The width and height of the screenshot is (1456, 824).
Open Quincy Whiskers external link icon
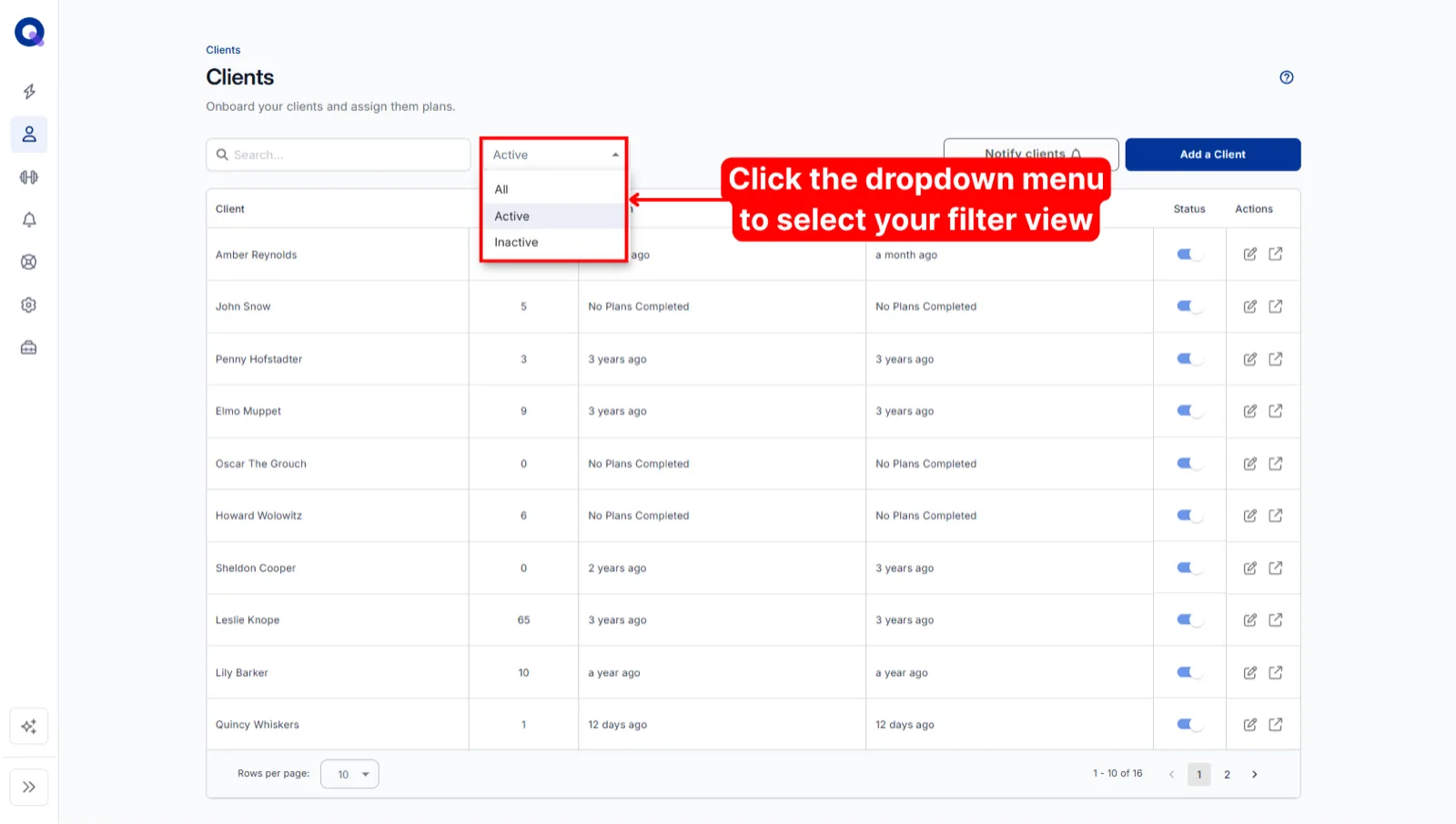[1276, 725]
